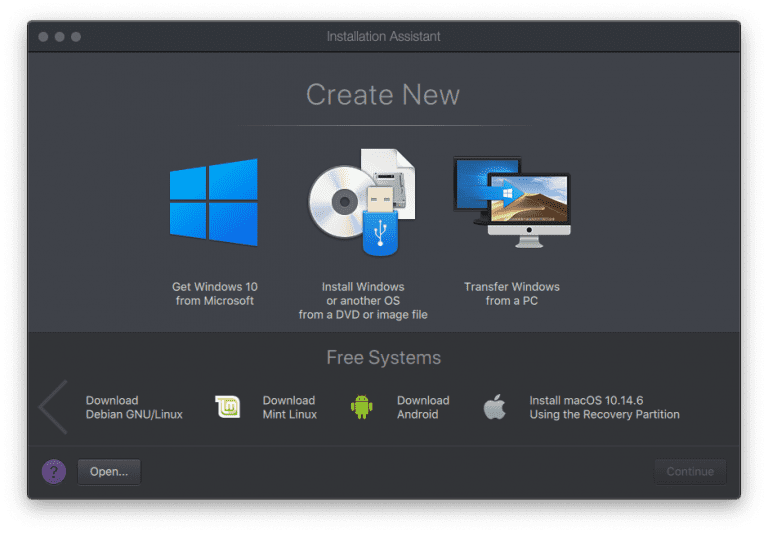The width and height of the screenshot is (768, 533).
Task: Click the Free Systems heading
Action: pos(384,358)
